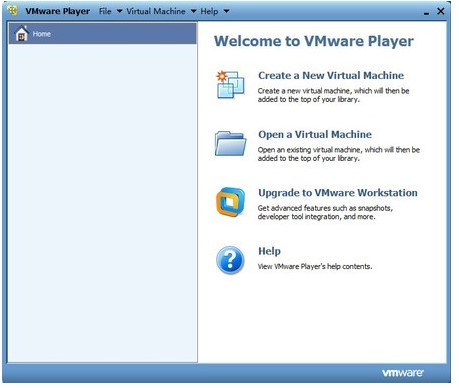Click text 'View VMware Player's help contents.'
Viewport: 459px width, 388px height.
(315, 266)
